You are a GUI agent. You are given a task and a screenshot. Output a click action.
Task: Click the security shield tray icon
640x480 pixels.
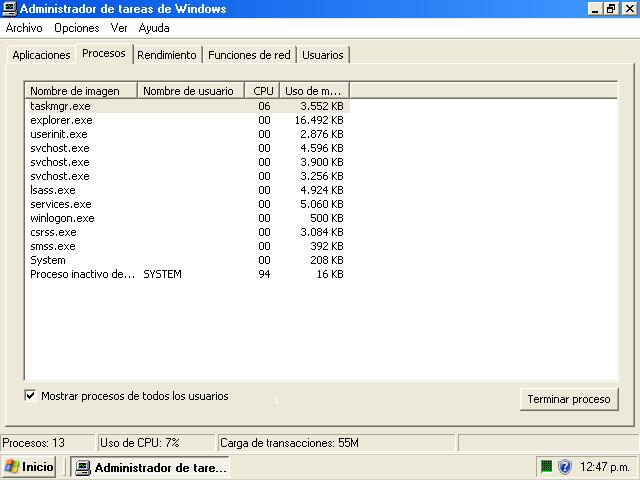(x=565, y=466)
